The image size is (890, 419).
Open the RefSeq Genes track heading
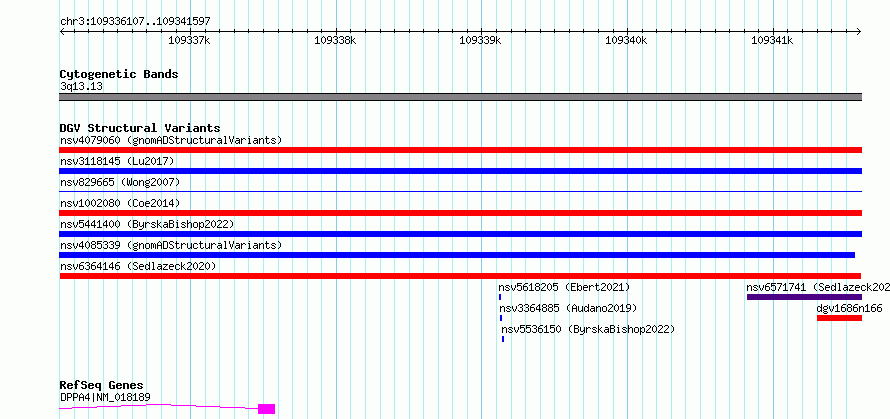click(x=102, y=386)
